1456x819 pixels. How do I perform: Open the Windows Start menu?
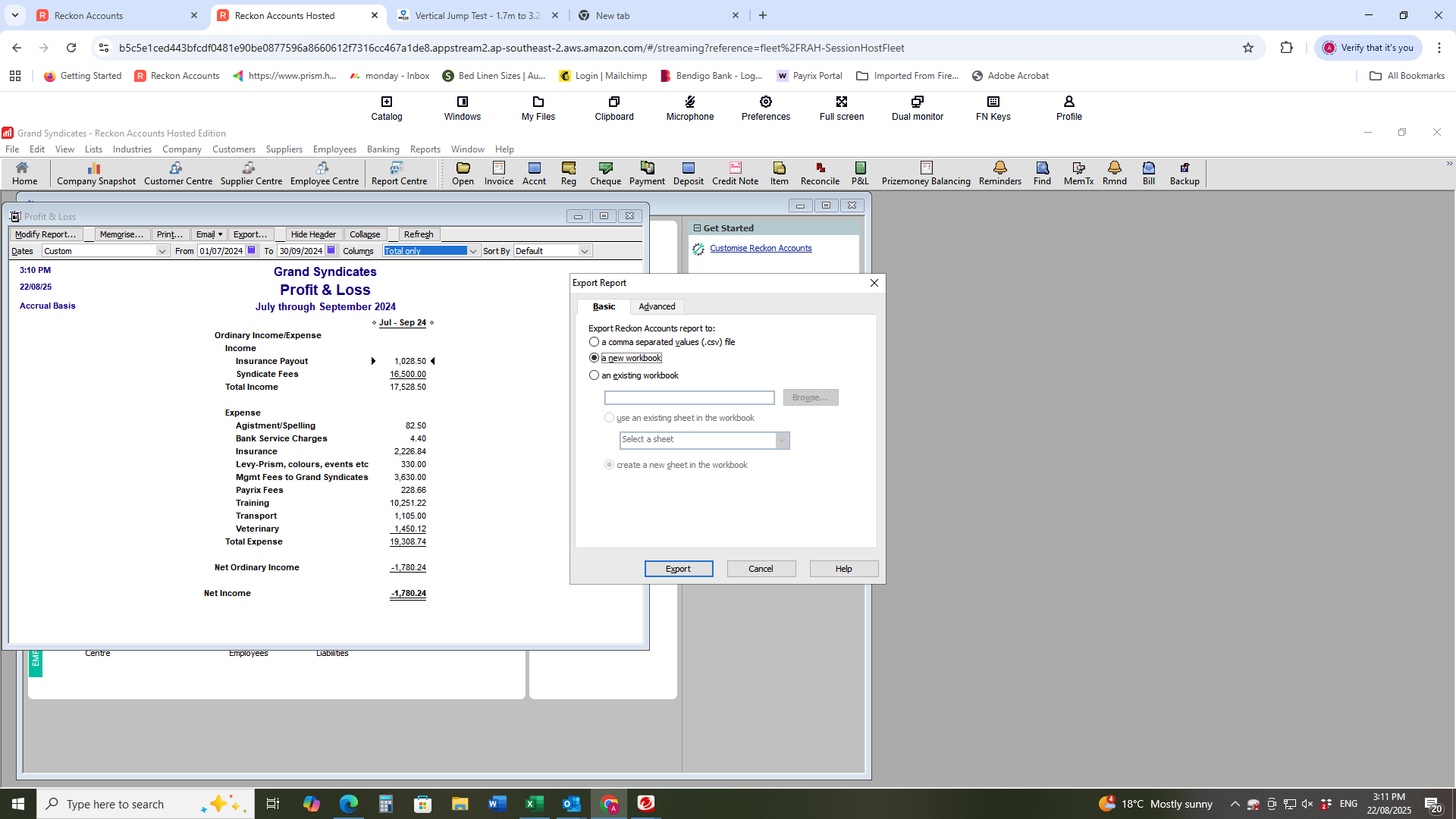17,804
